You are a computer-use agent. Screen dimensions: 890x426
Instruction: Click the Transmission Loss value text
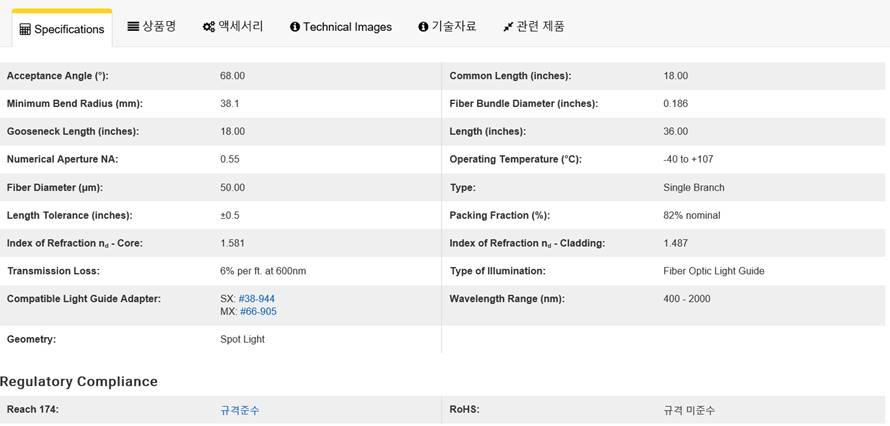coord(263,271)
